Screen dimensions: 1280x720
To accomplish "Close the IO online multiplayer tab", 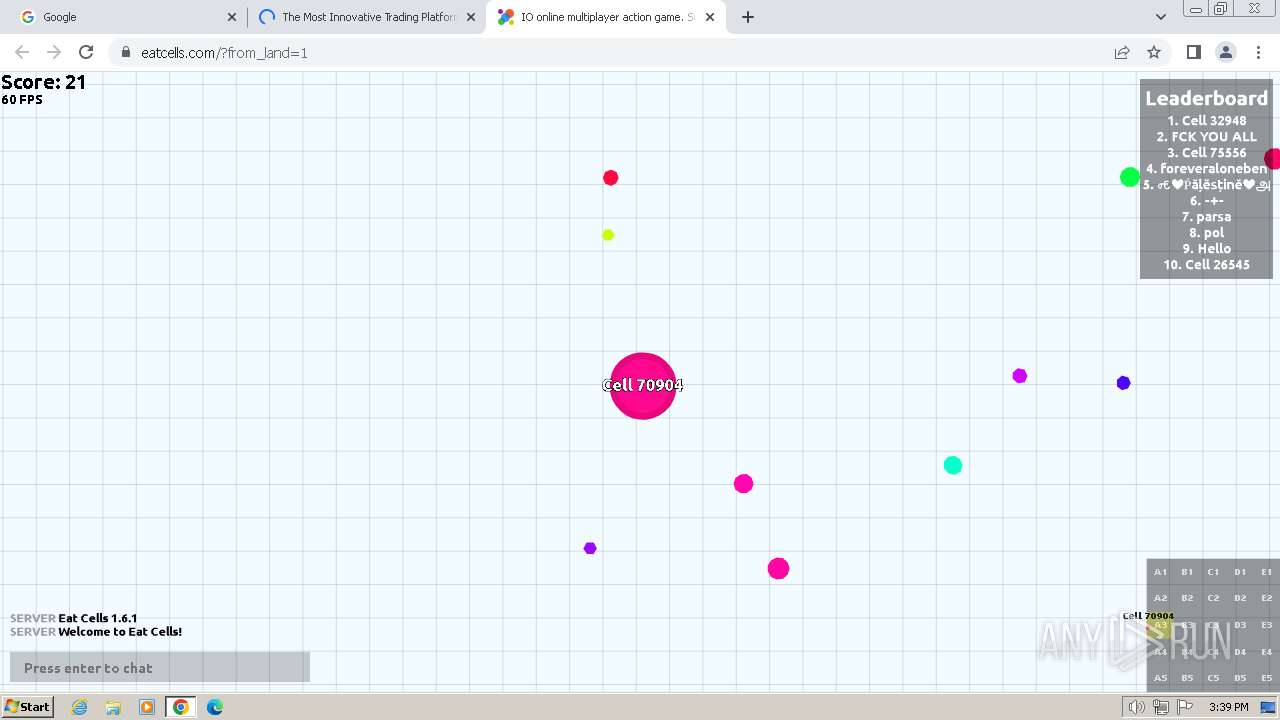I will click(x=710, y=17).
